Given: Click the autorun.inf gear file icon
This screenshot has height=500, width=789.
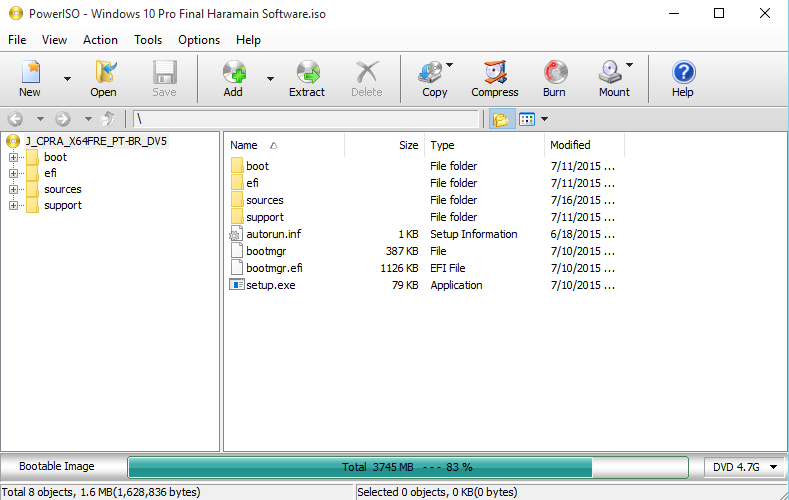Looking at the screenshot, I should [236, 234].
